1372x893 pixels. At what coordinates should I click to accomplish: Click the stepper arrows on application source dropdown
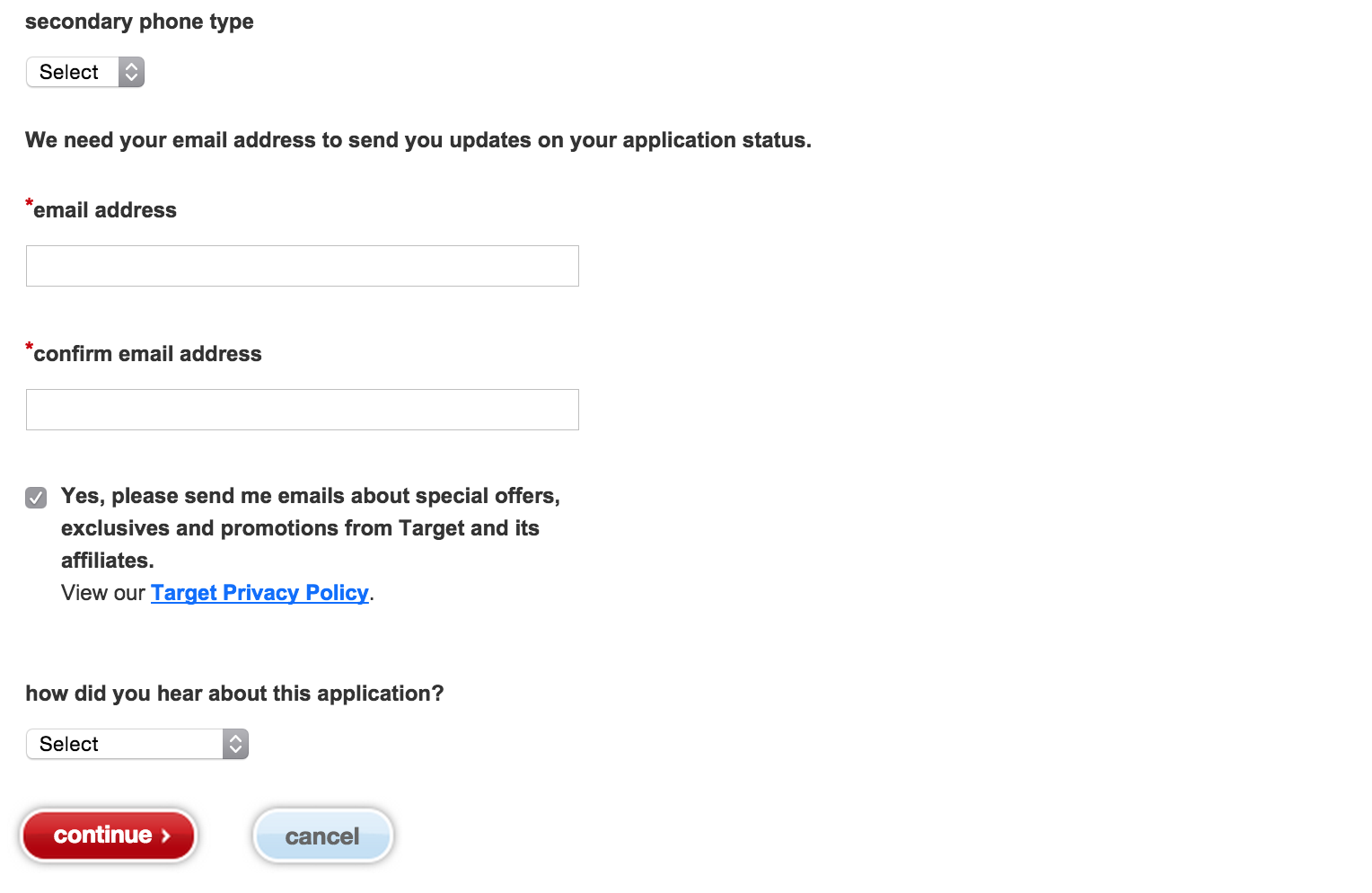pos(234,744)
